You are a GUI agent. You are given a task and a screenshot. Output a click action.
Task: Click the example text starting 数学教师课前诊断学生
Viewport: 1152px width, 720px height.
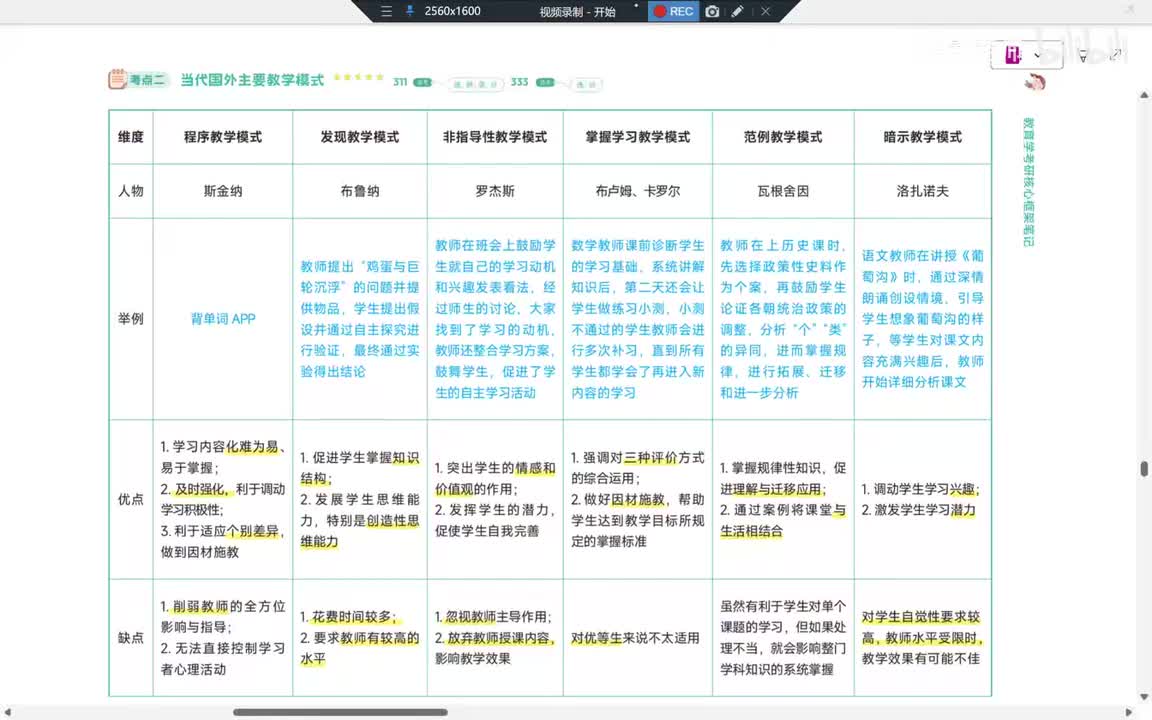click(638, 319)
